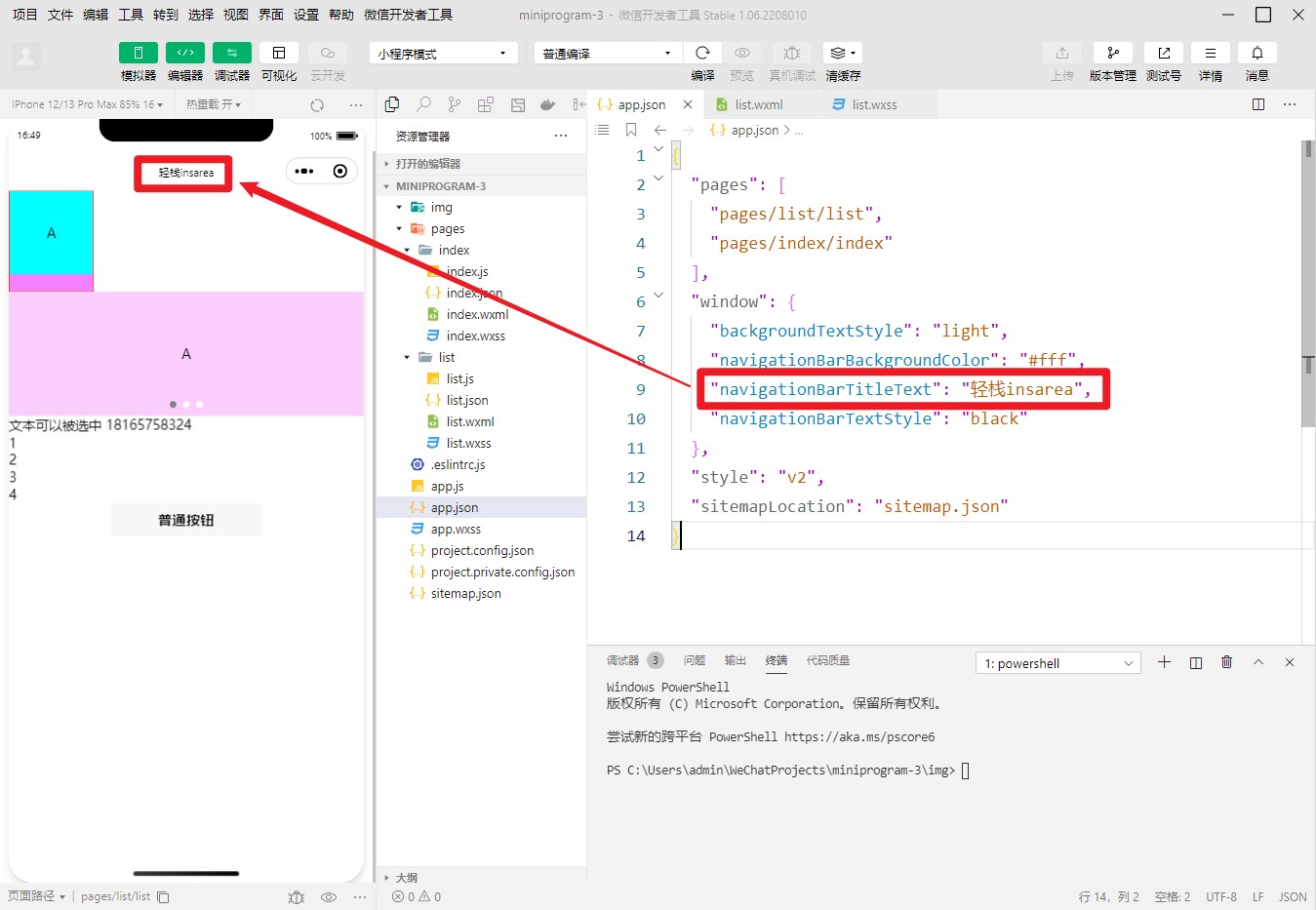Toggle the editor (编辑器) panel button
1316x910 pixels.
coord(185,53)
